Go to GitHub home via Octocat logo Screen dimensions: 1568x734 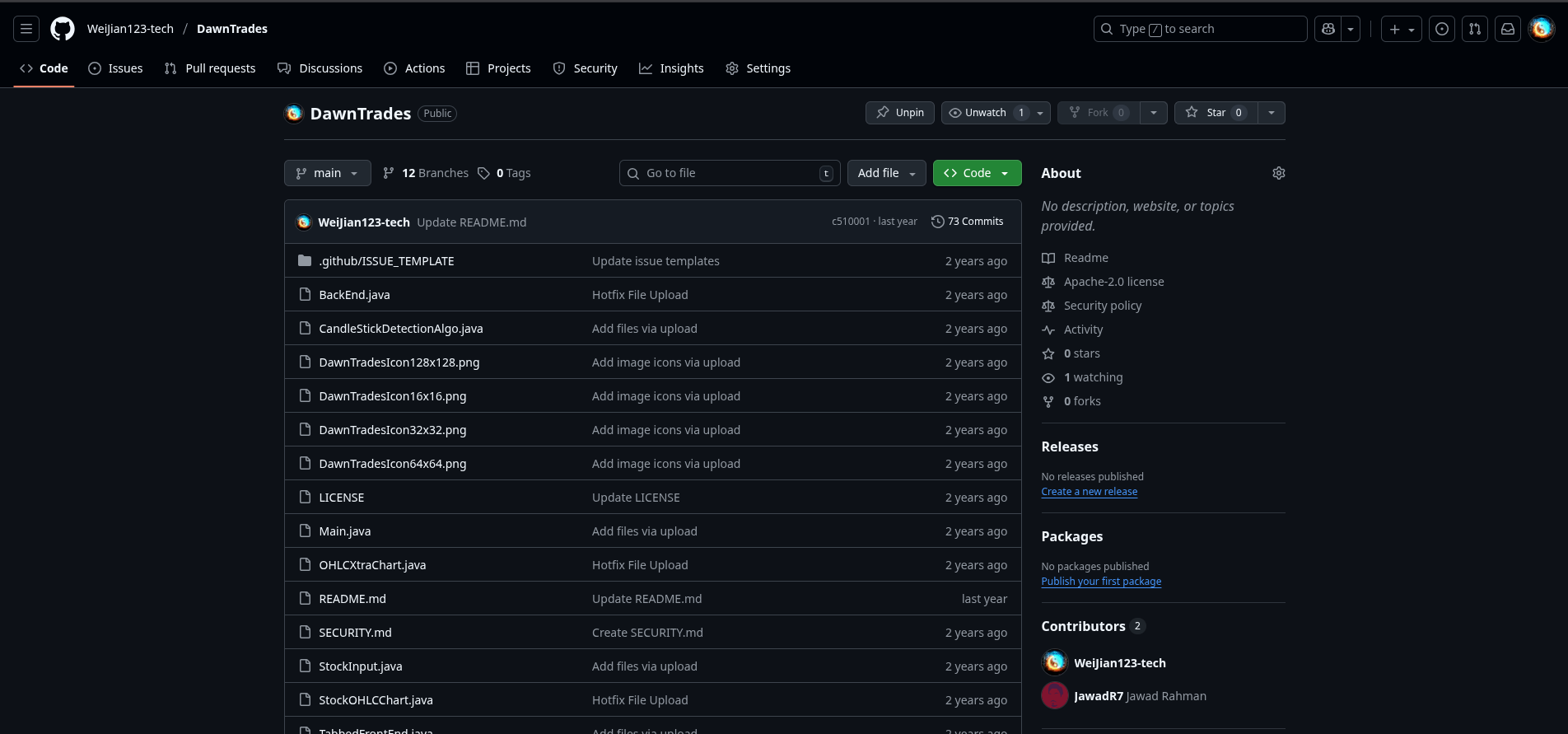pyautogui.click(x=63, y=29)
